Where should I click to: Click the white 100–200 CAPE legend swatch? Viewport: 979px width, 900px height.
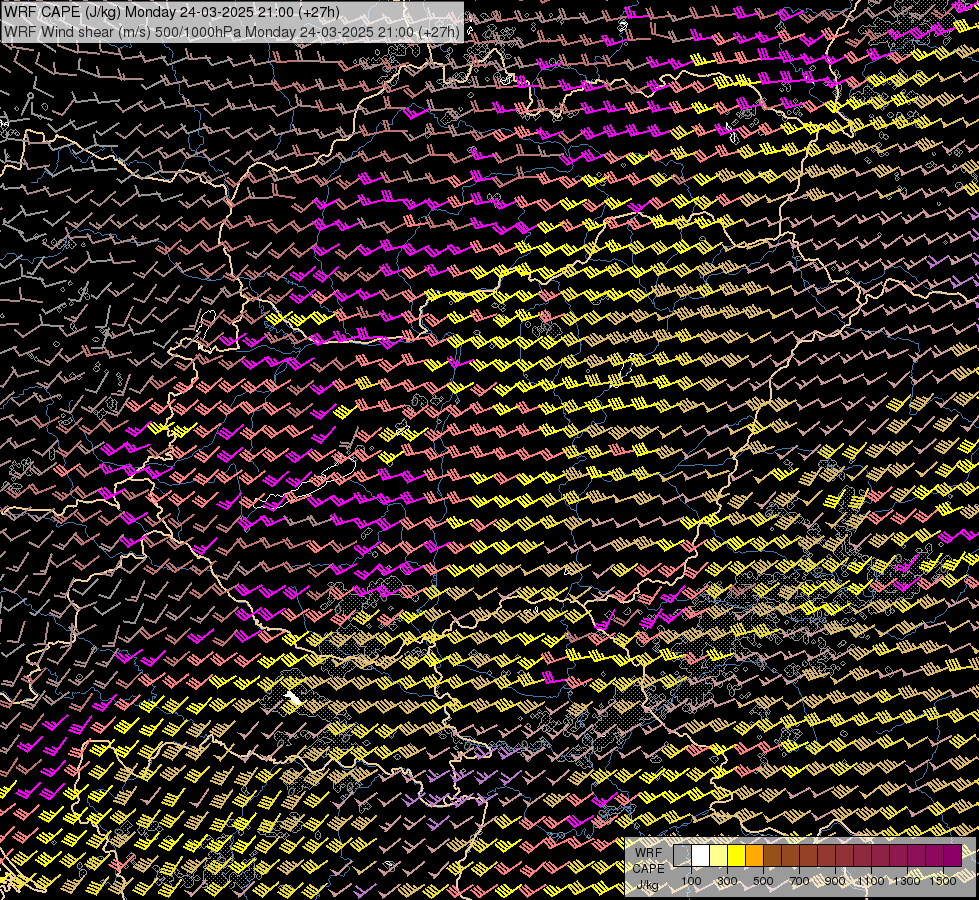(x=701, y=855)
